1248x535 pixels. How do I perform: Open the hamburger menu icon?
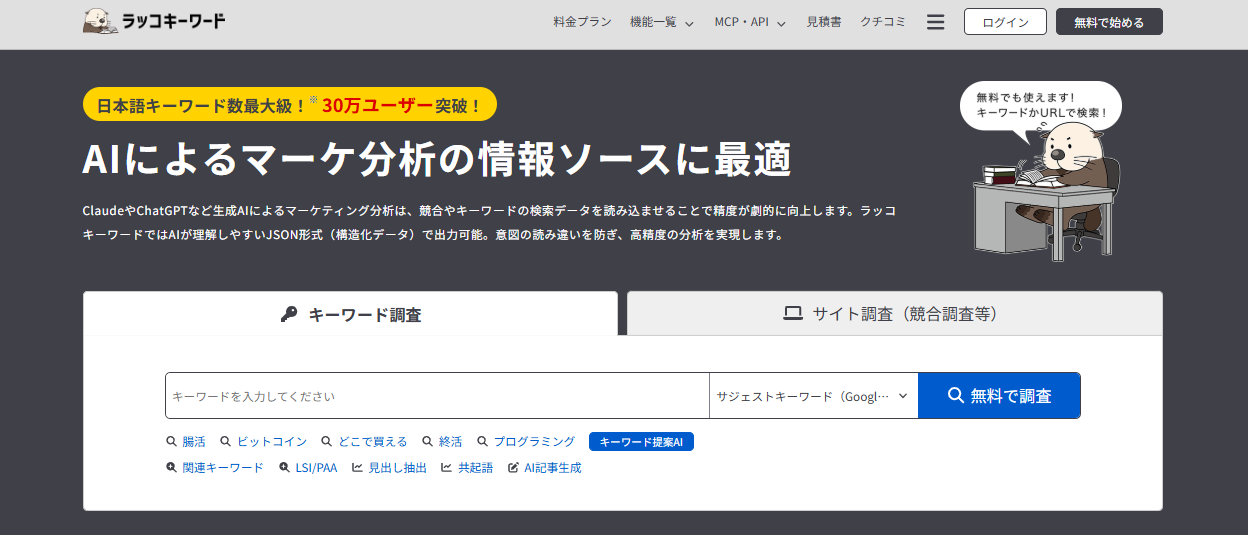935,22
